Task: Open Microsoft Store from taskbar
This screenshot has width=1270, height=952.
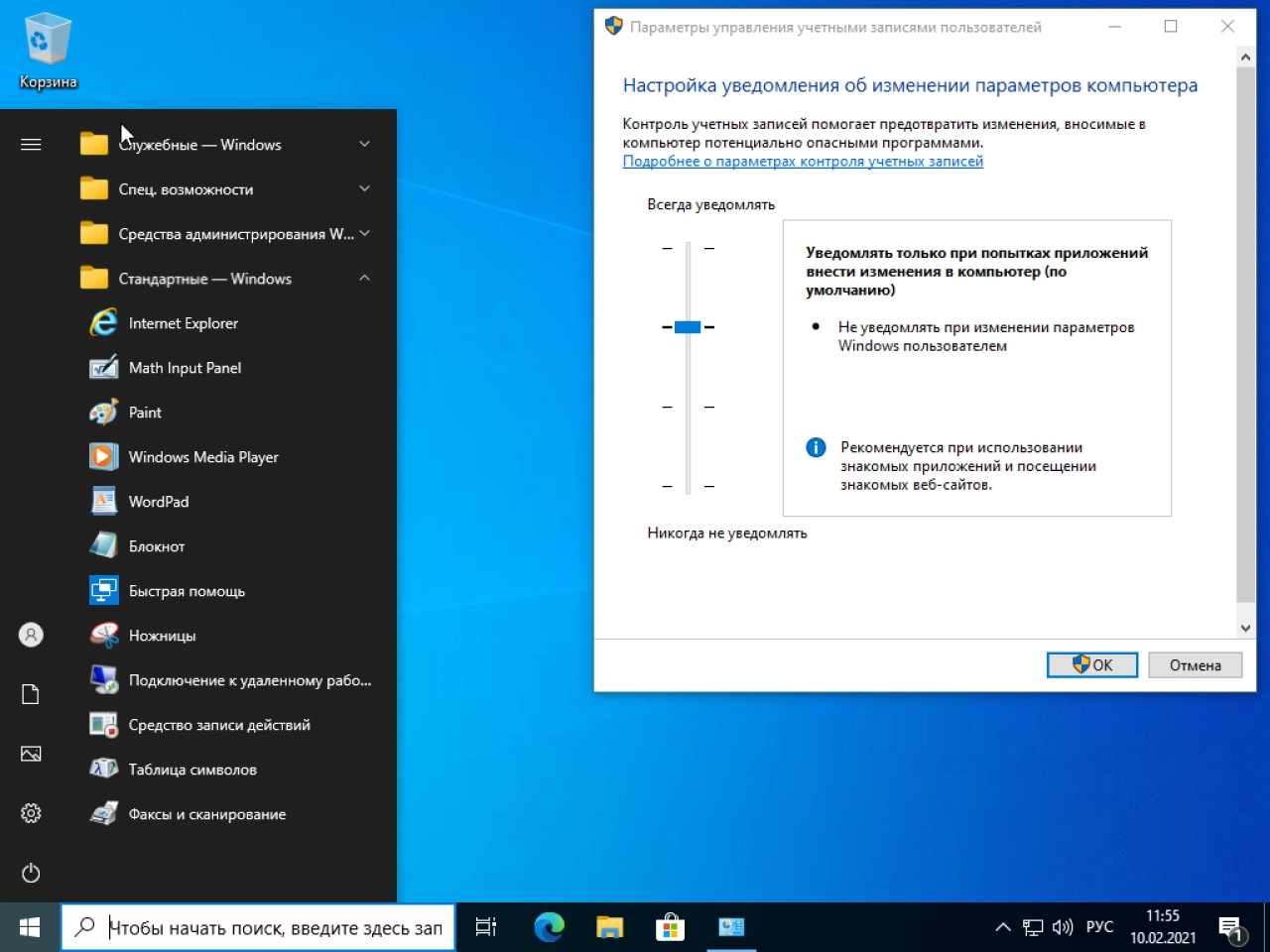Action: tap(671, 927)
